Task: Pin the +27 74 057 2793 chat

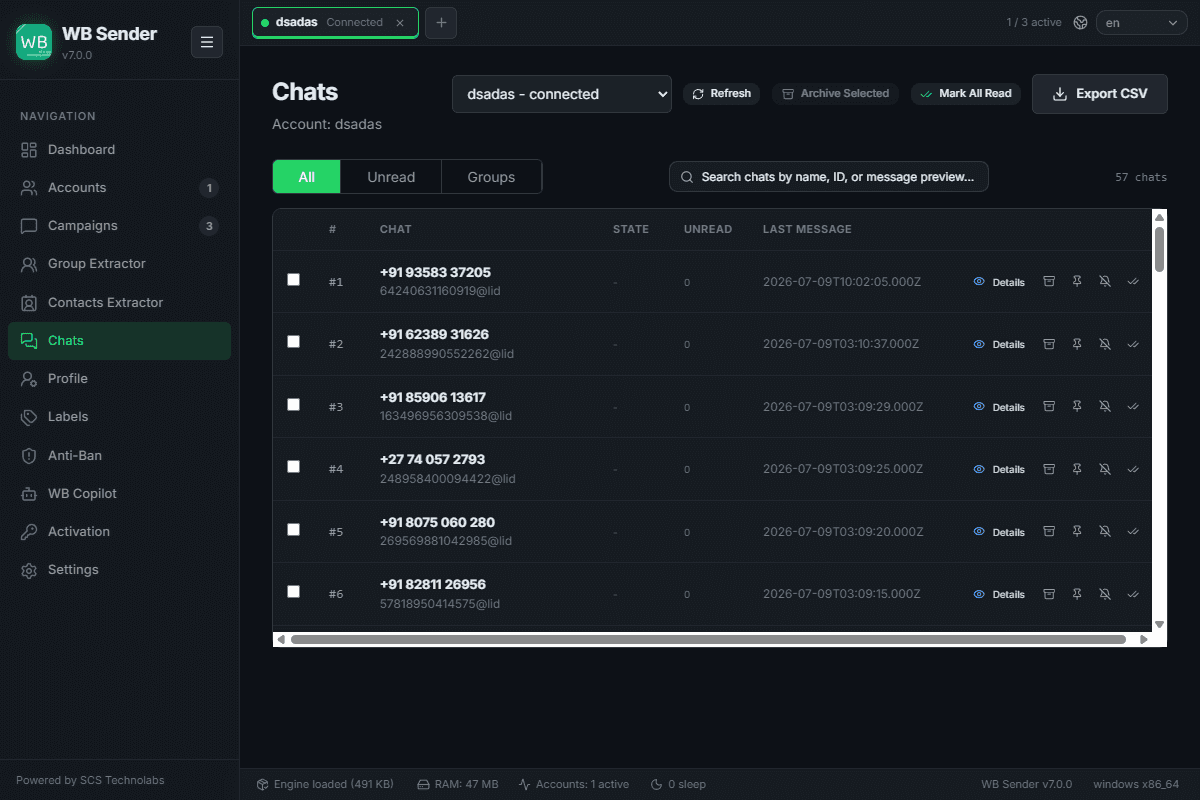Action: [x=1077, y=469]
